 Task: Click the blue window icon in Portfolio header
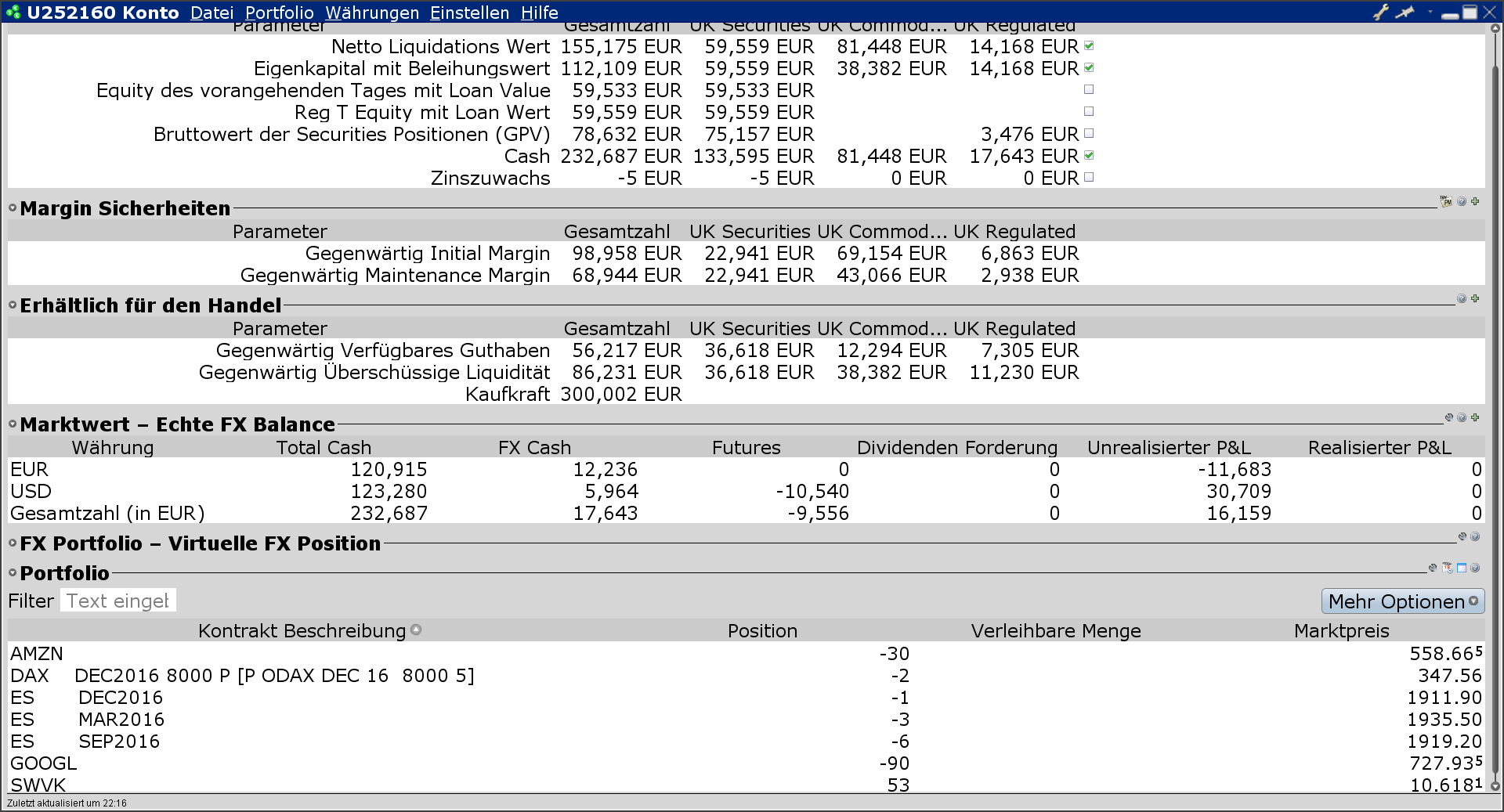coord(1462,568)
